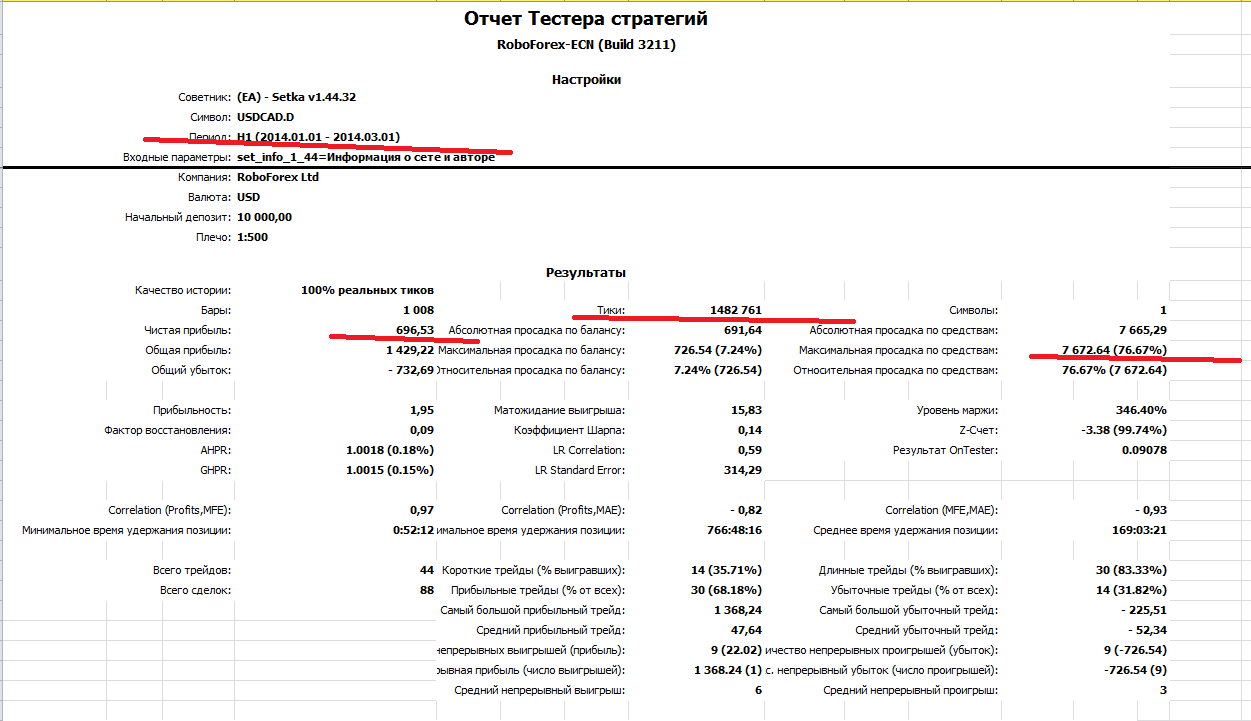Image resolution: width=1251 pixels, height=721 pixels.
Task: Select the long trades cell '30 (83.33%)'
Action: (1131, 570)
